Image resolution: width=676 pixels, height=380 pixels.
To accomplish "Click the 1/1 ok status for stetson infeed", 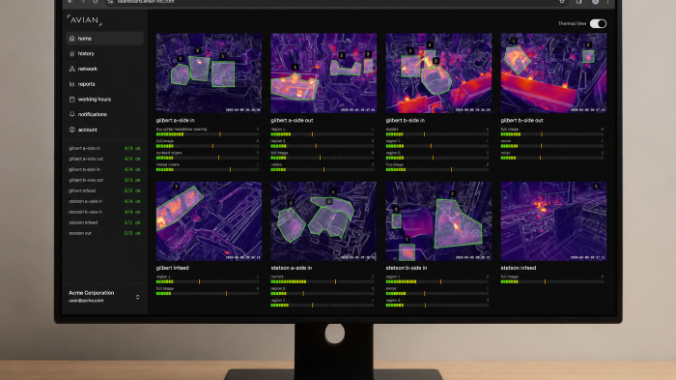I will tap(132, 223).
